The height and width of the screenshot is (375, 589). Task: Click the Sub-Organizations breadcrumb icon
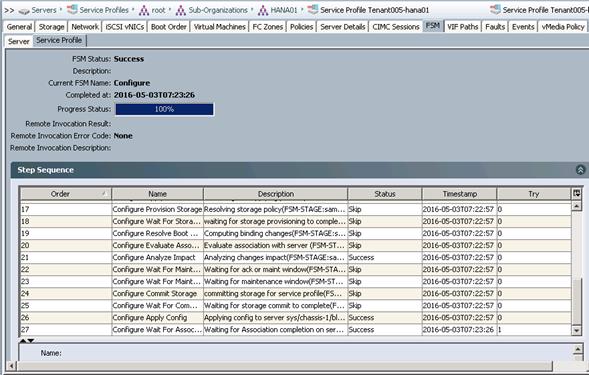pyautogui.click(x=181, y=10)
